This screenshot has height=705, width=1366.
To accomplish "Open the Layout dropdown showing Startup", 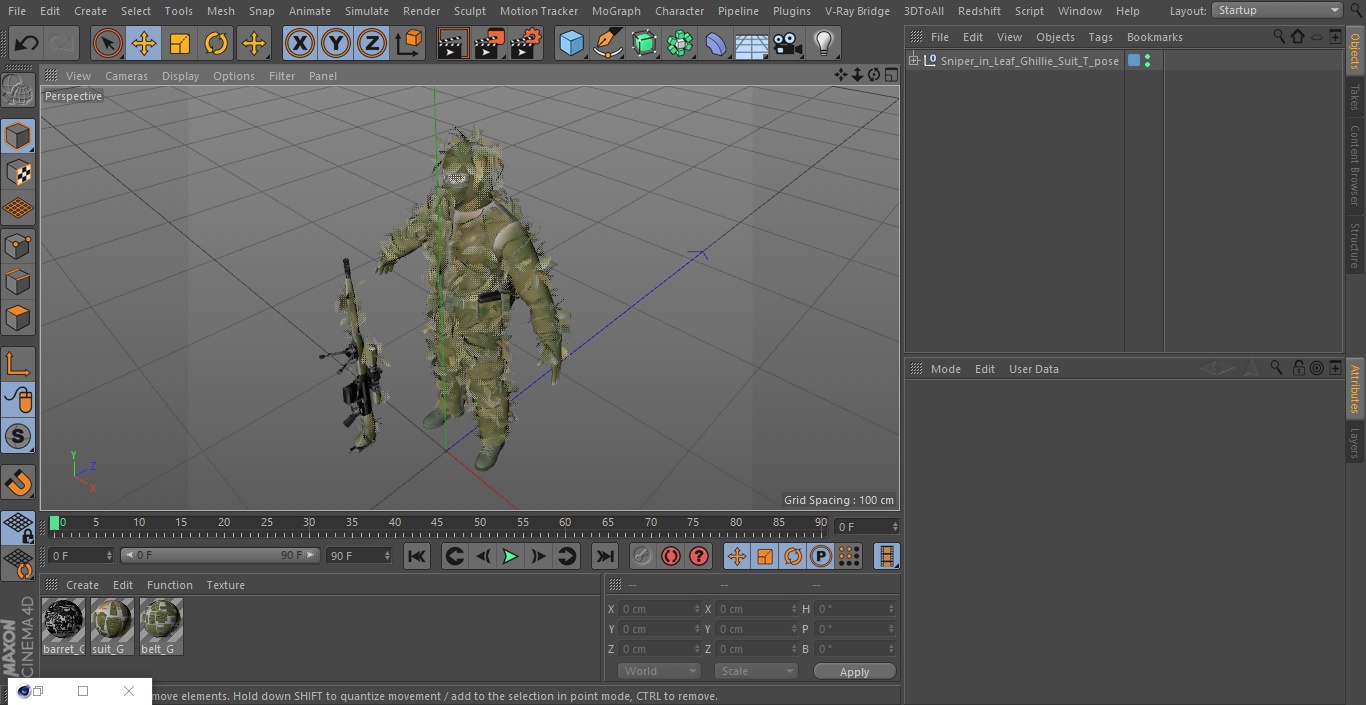I will click(1277, 10).
